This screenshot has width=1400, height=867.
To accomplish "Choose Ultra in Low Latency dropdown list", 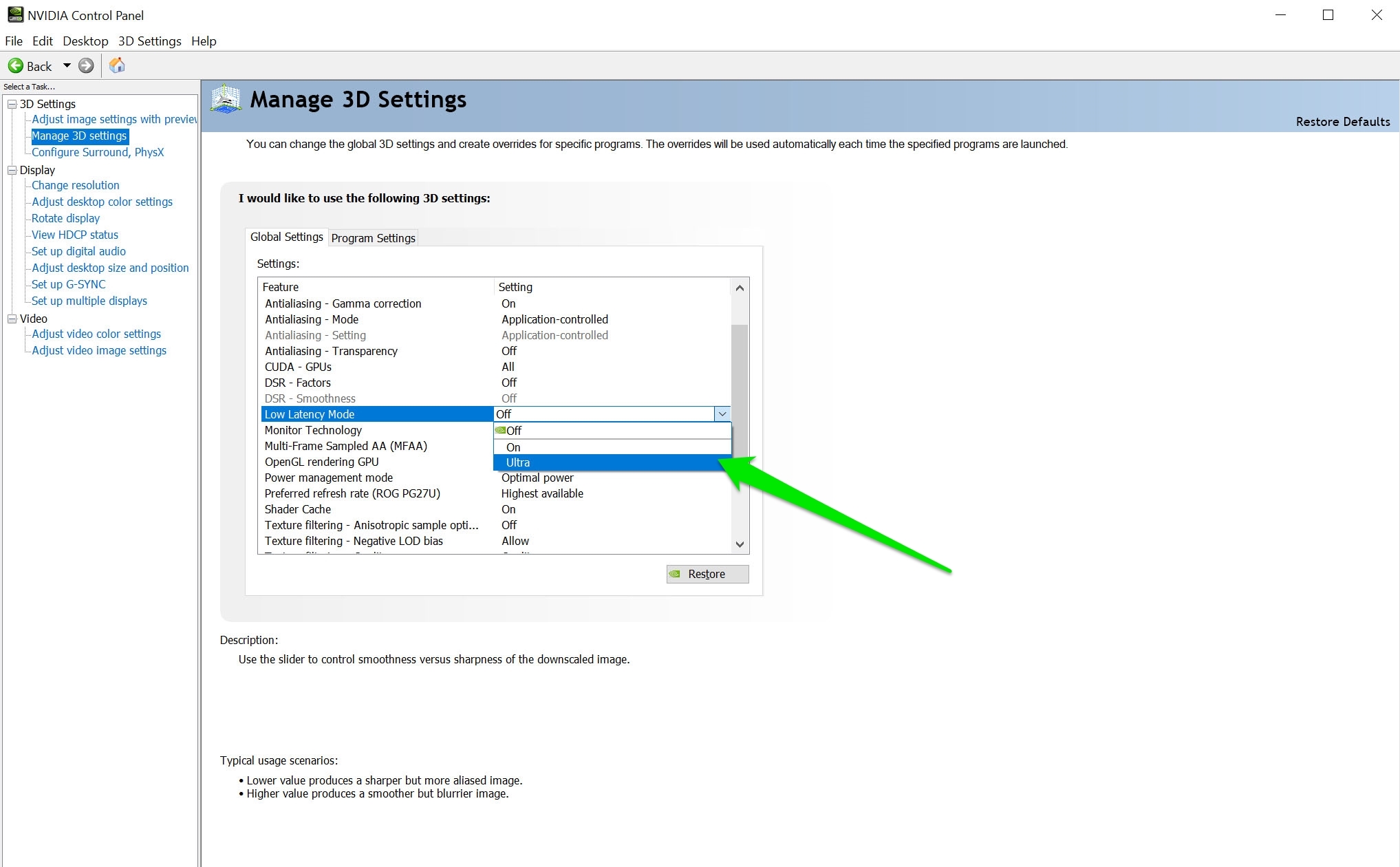I will tap(612, 462).
